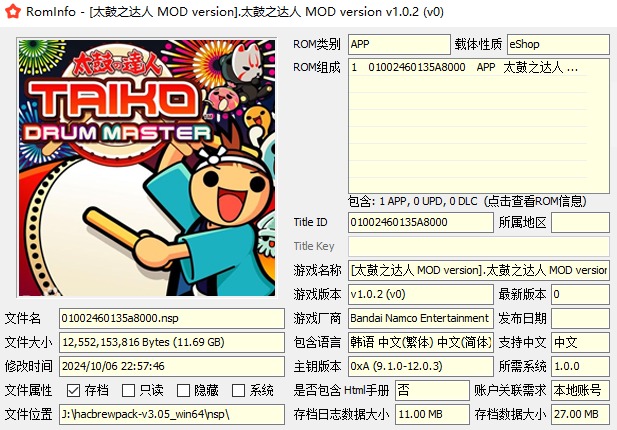Click the Title Key label
This screenshot has height=430, width=617.
(x=314, y=246)
